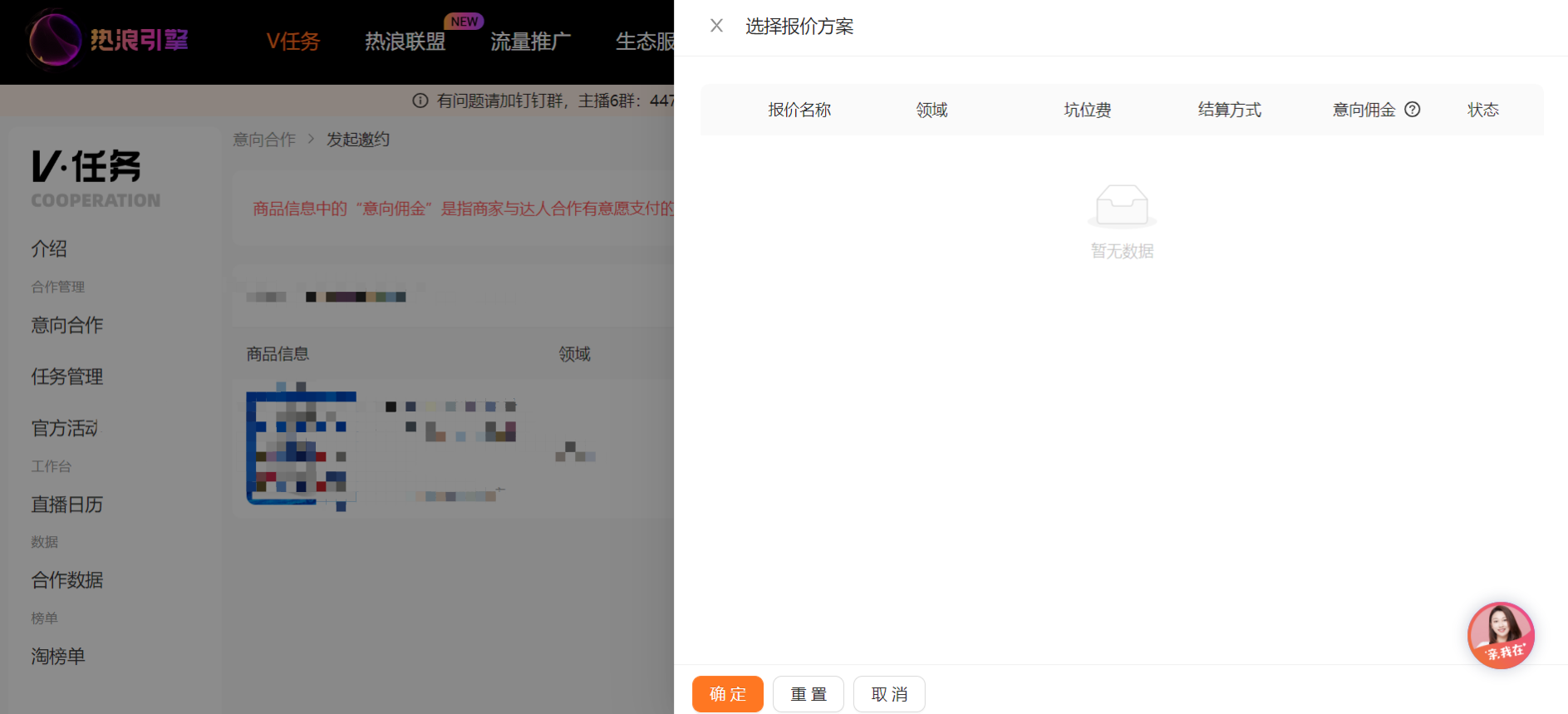Select 意向合作 in the sidebar
1568x714 pixels.
67,325
